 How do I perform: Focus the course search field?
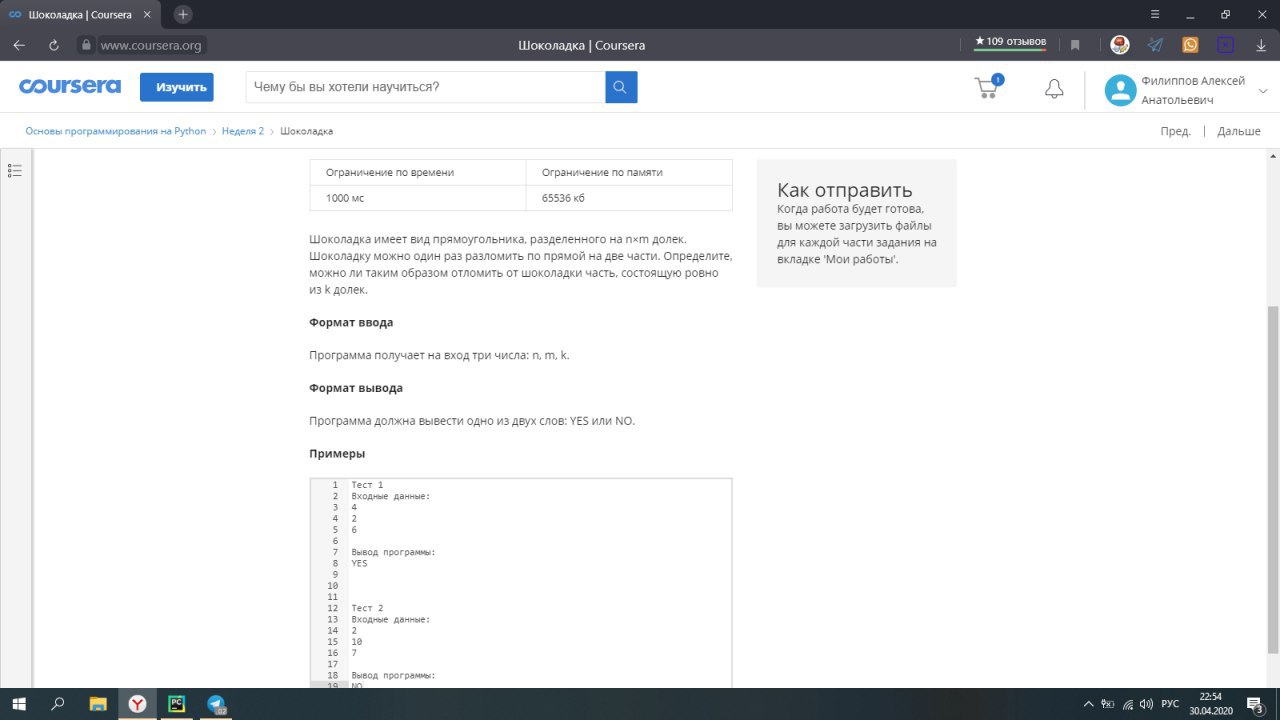(x=425, y=87)
